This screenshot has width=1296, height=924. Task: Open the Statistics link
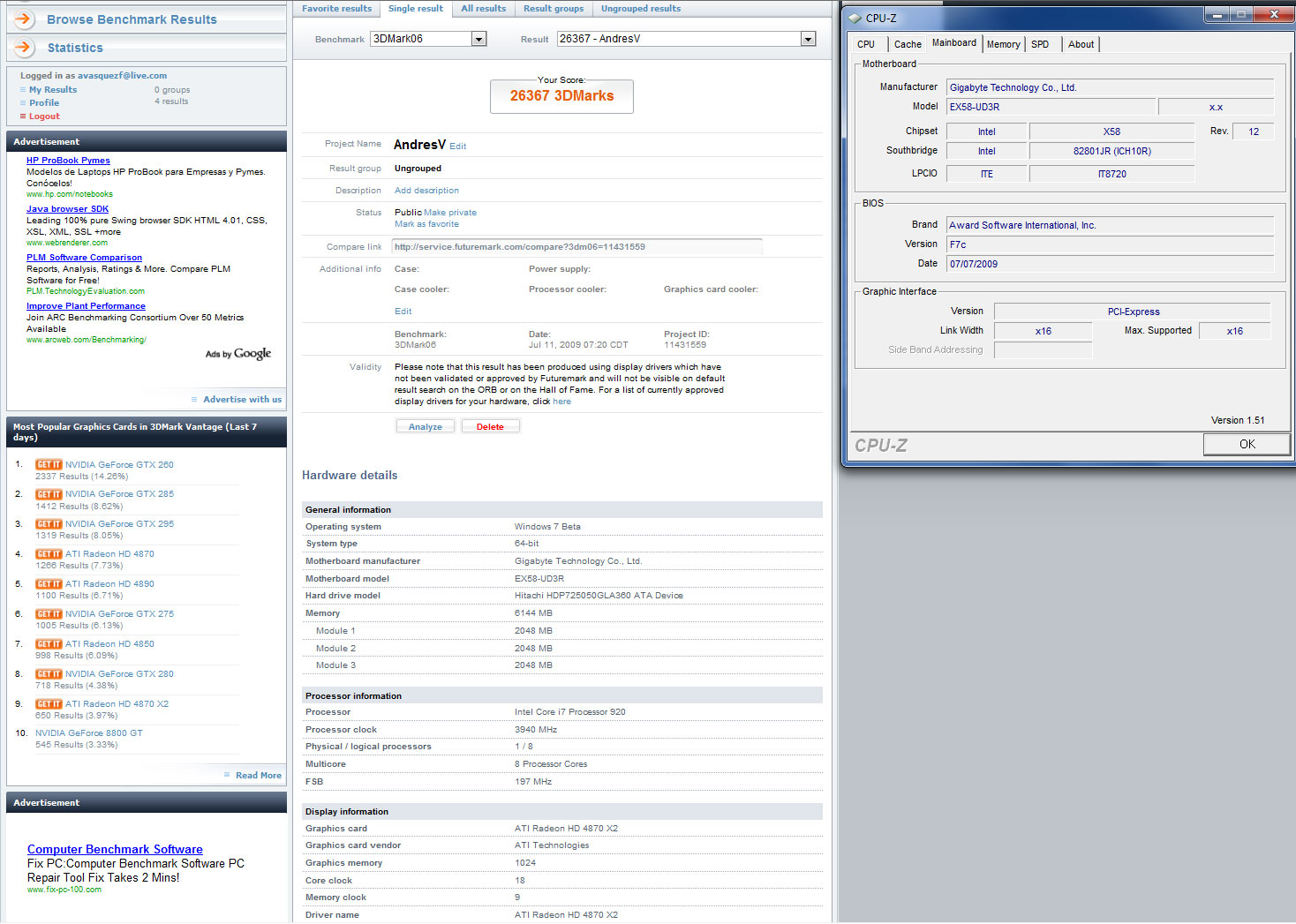[x=75, y=48]
